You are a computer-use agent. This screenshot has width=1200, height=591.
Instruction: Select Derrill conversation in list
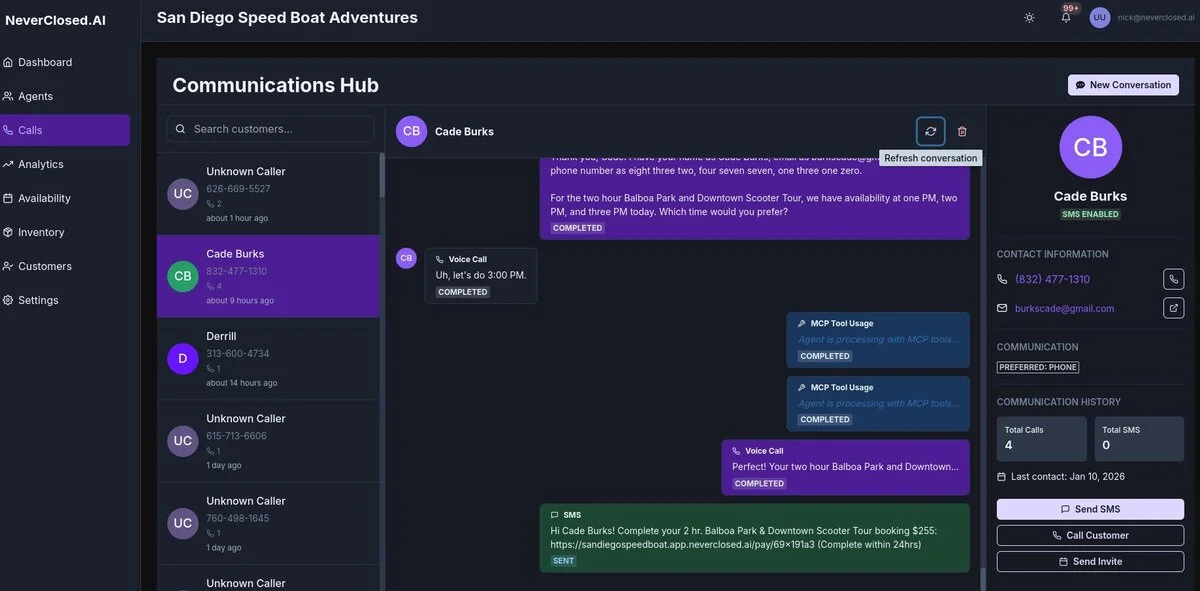coord(268,359)
